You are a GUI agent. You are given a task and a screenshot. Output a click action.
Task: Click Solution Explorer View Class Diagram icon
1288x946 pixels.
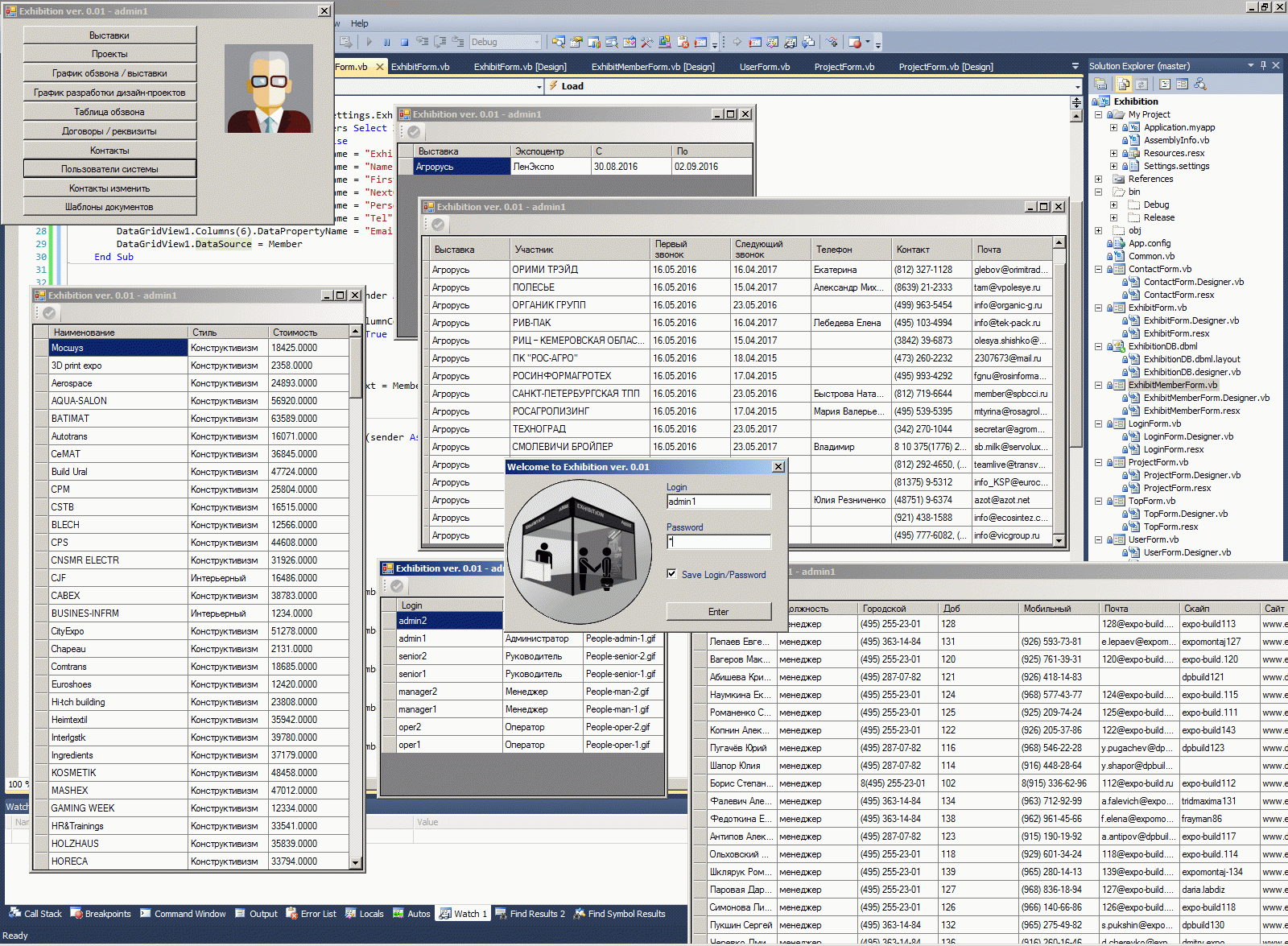[x=1199, y=84]
